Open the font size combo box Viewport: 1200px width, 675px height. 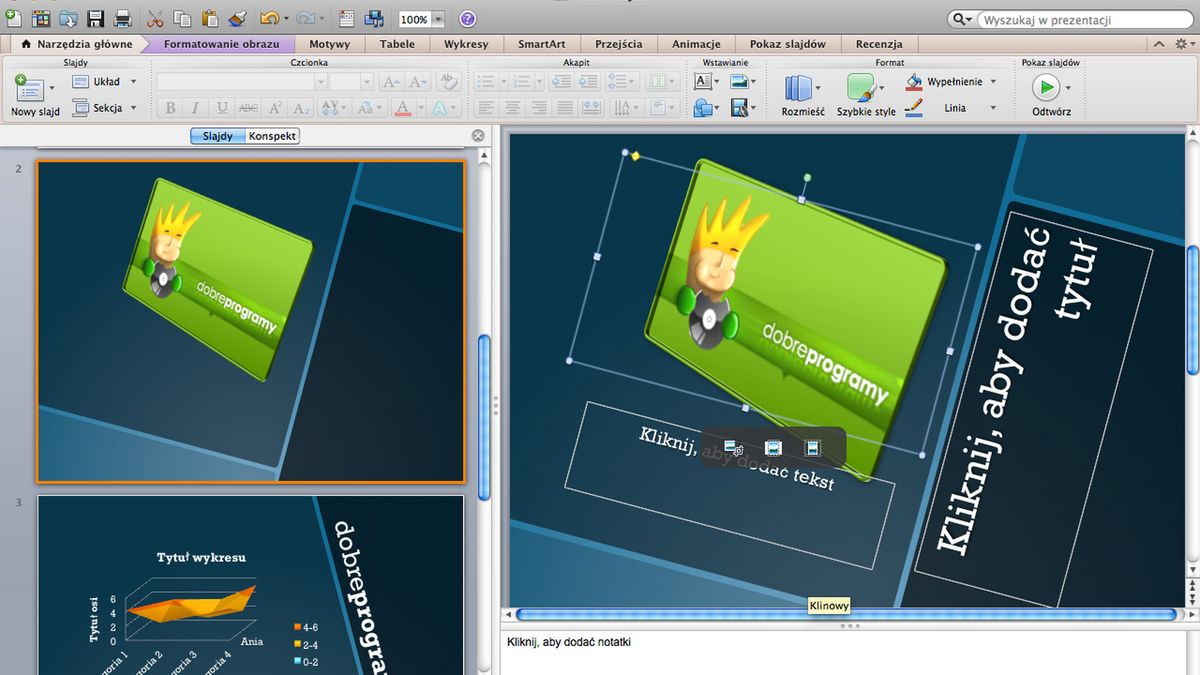(x=351, y=82)
